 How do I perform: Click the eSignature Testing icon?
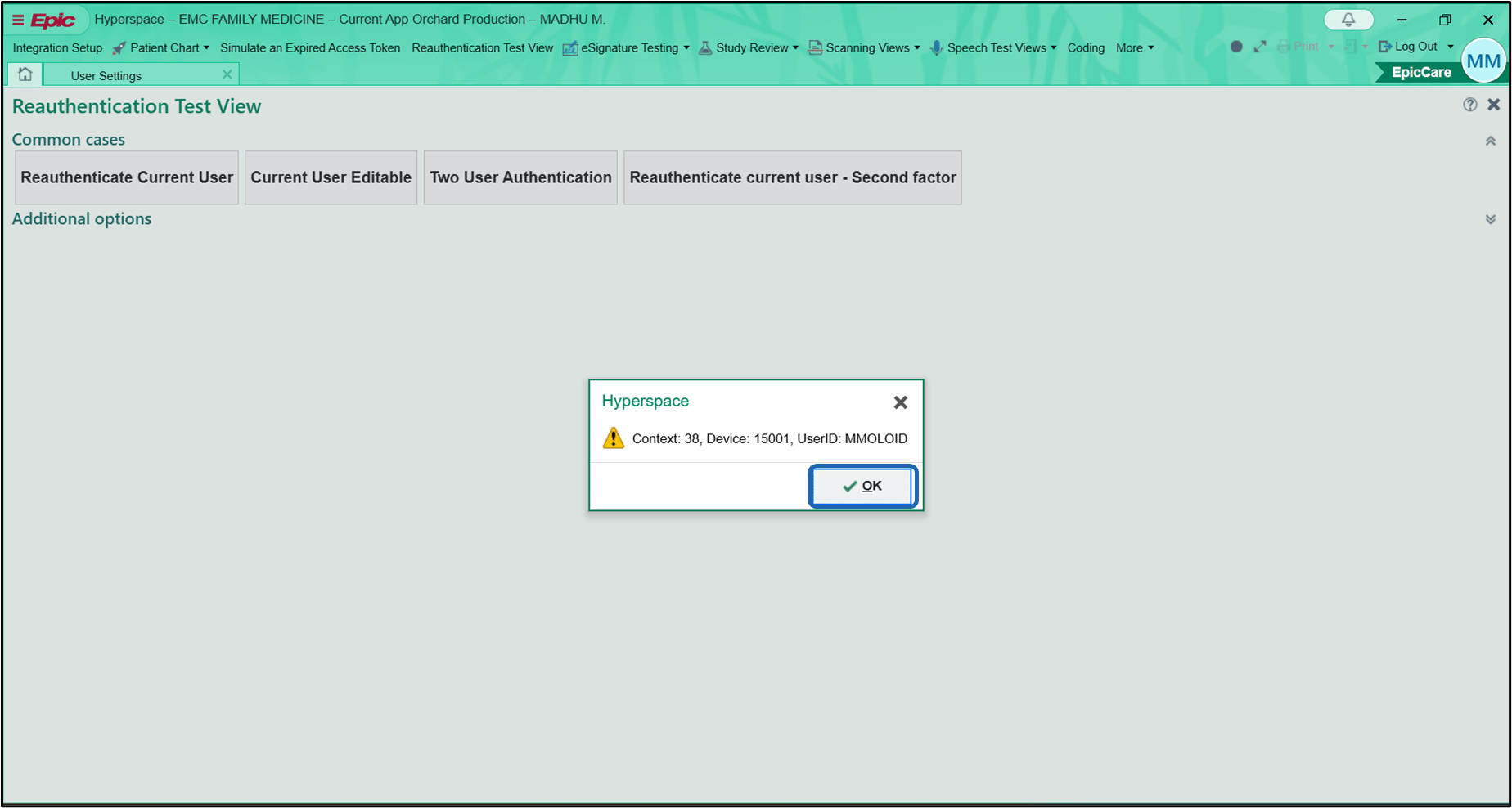tap(570, 48)
